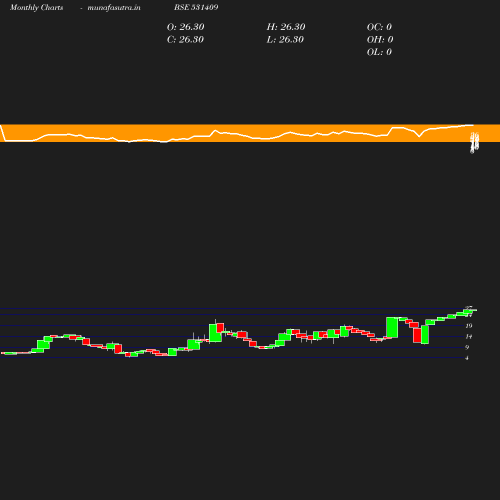
Task: Click the "OH: 0" readout
Action: 380,40
